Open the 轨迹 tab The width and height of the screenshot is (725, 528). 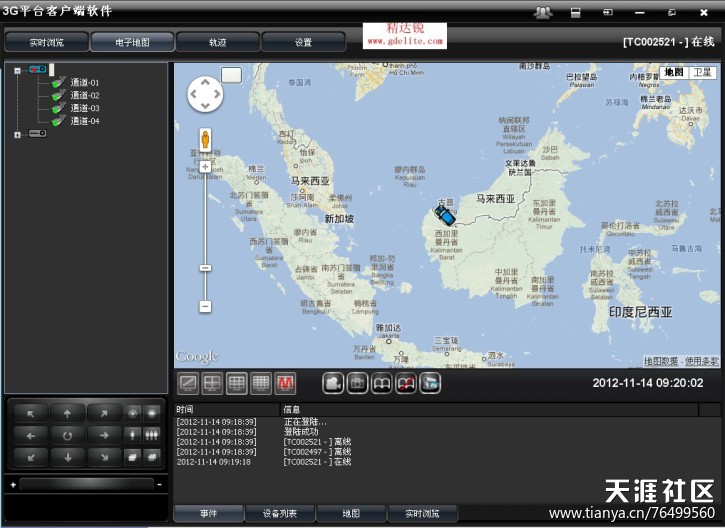pos(217,43)
